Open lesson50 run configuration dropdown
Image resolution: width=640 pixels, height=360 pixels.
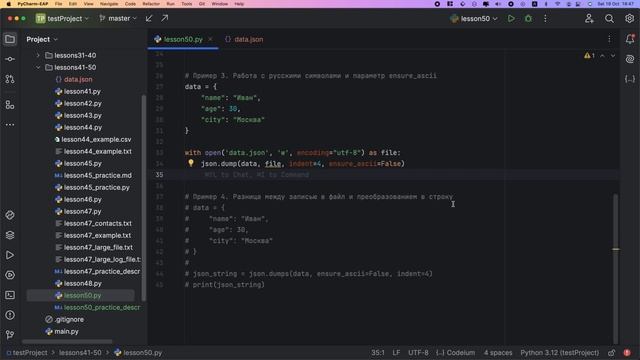tap(474, 18)
